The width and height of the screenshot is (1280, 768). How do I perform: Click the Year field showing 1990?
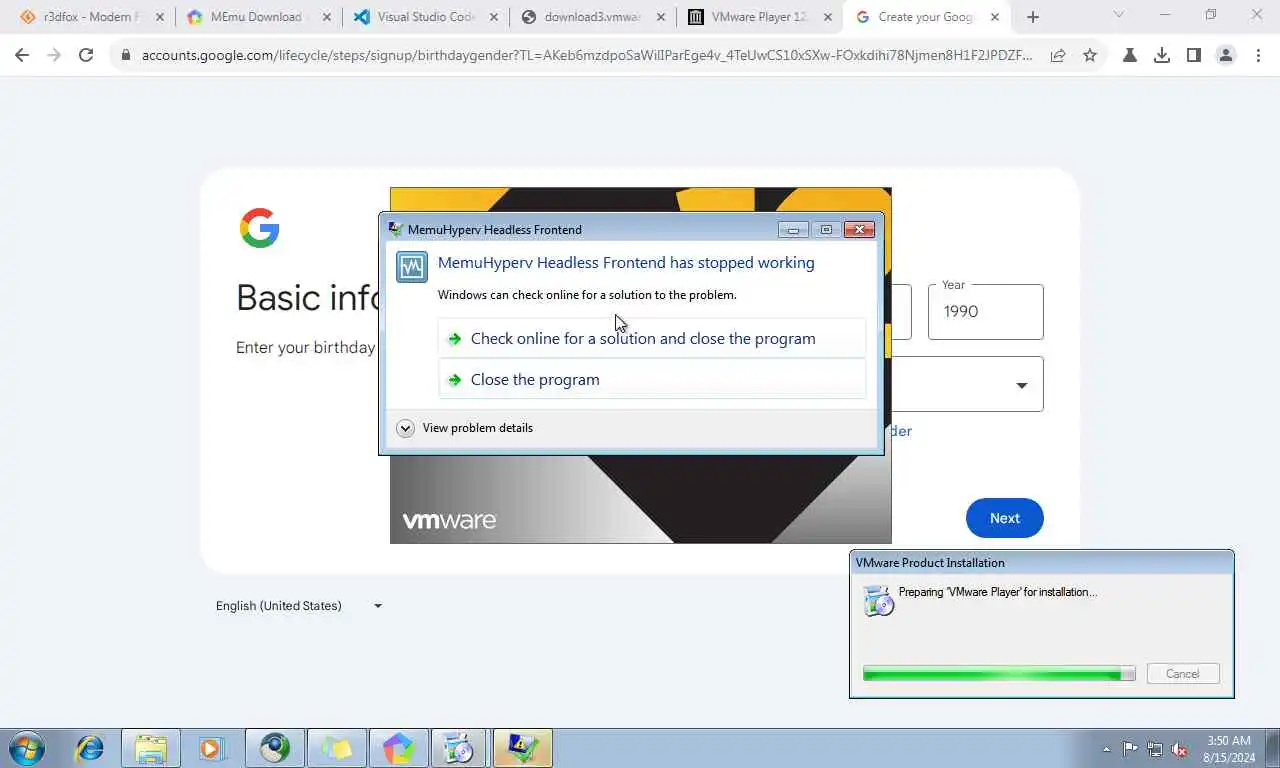click(986, 311)
